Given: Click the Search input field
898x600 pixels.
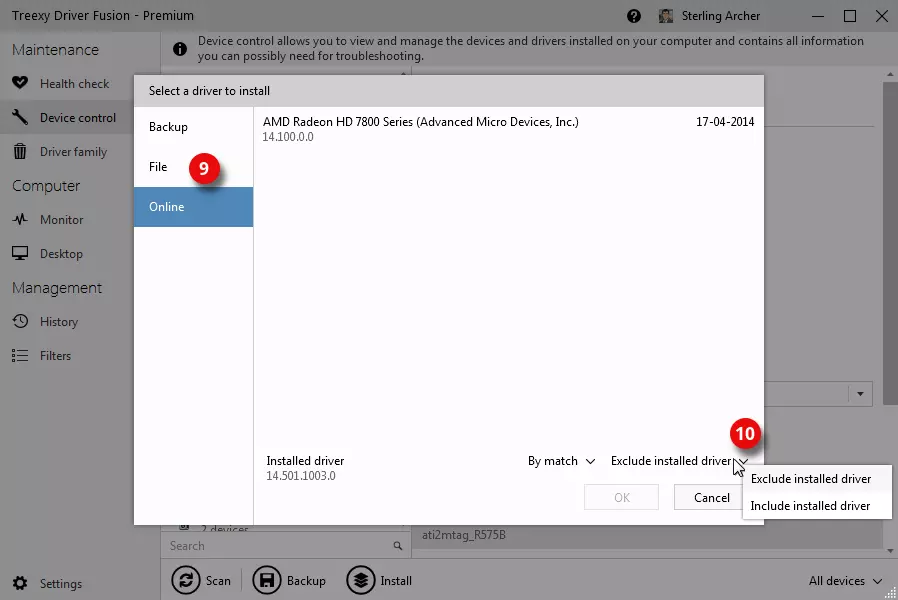Looking at the screenshot, I should point(285,546).
